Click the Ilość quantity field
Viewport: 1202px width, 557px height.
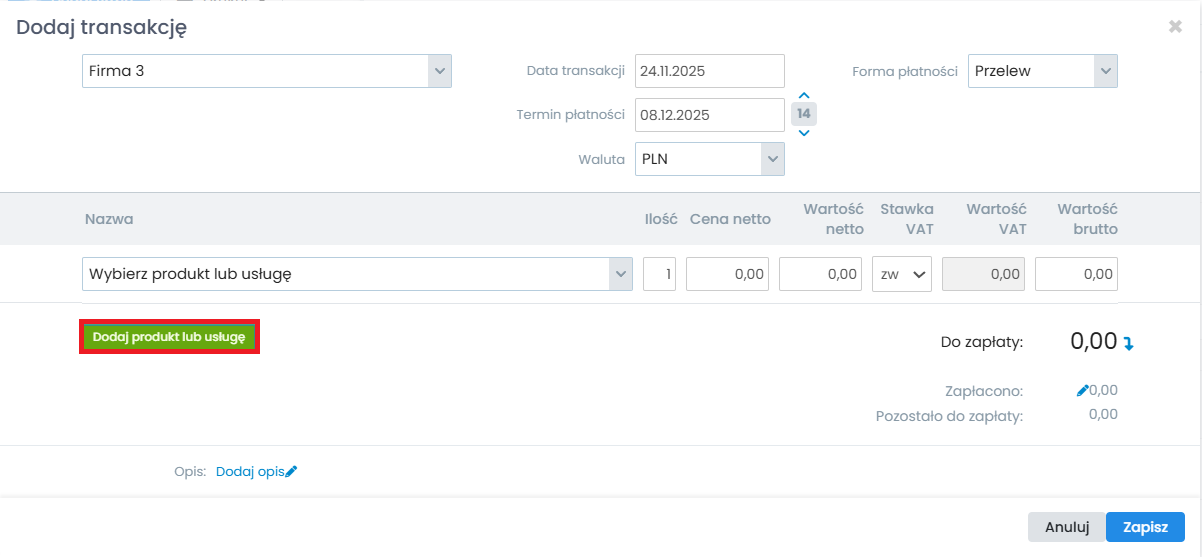[x=659, y=274]
